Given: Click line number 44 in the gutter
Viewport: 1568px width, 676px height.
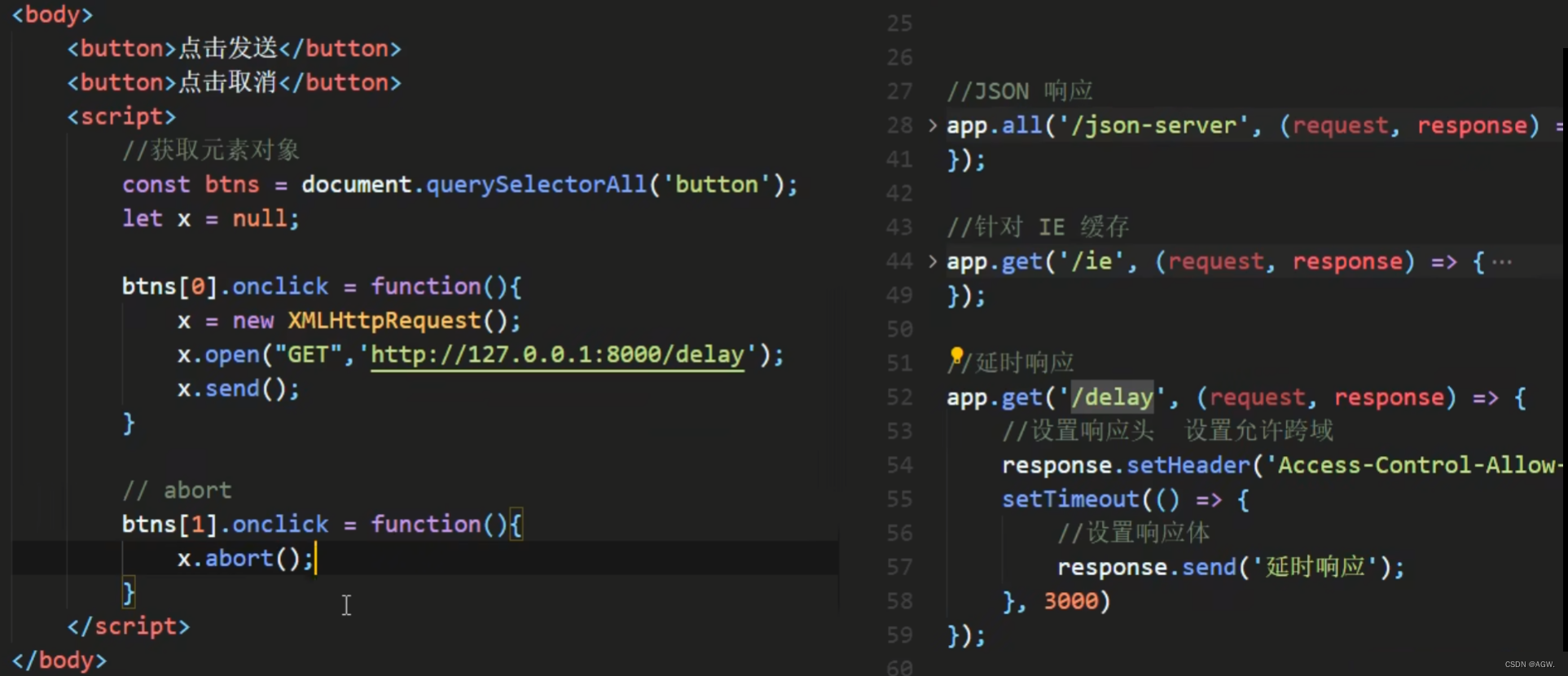Looking at the screenshot, I should tap(900, 261).
